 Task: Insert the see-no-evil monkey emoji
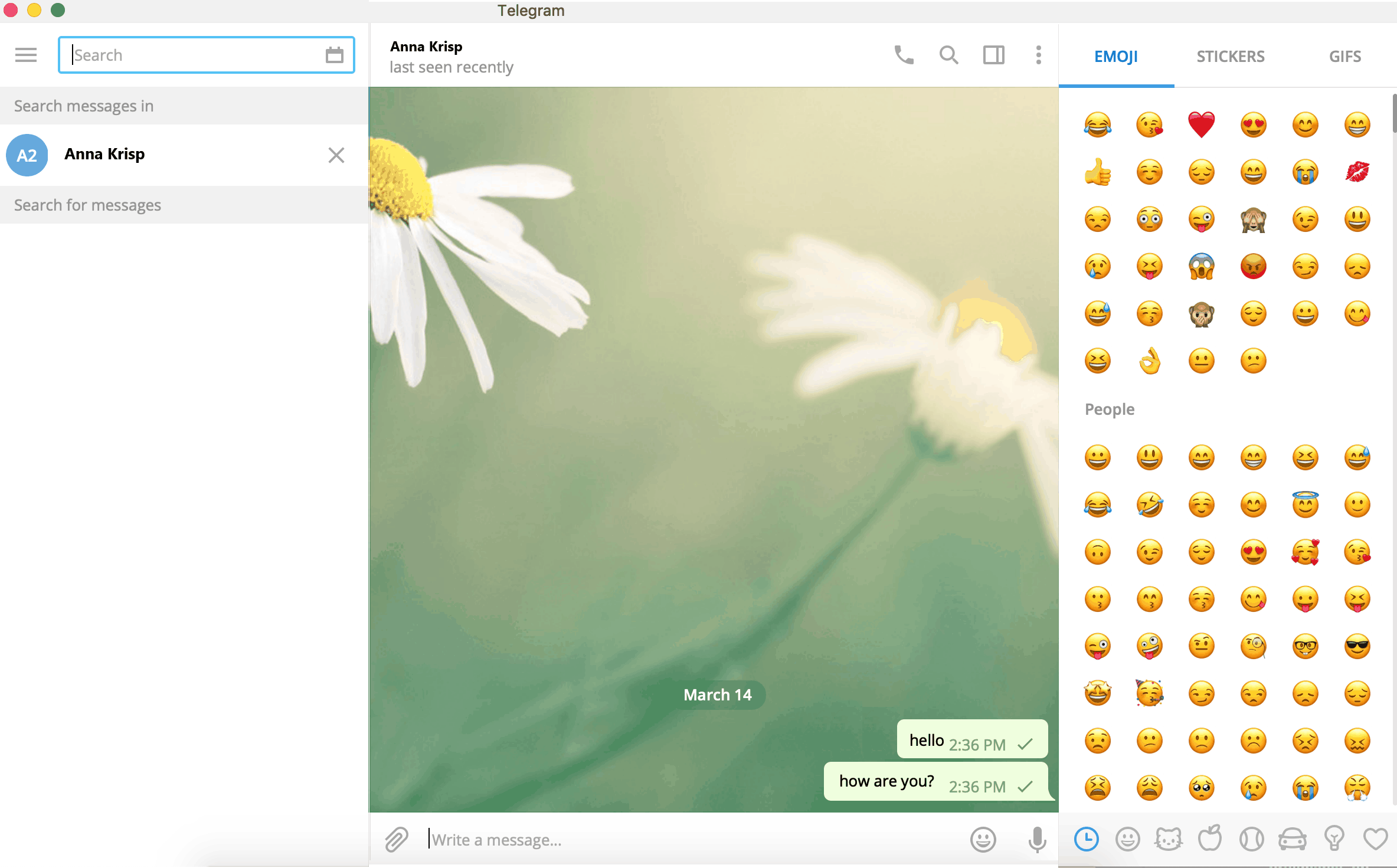tap(1253, 219)
